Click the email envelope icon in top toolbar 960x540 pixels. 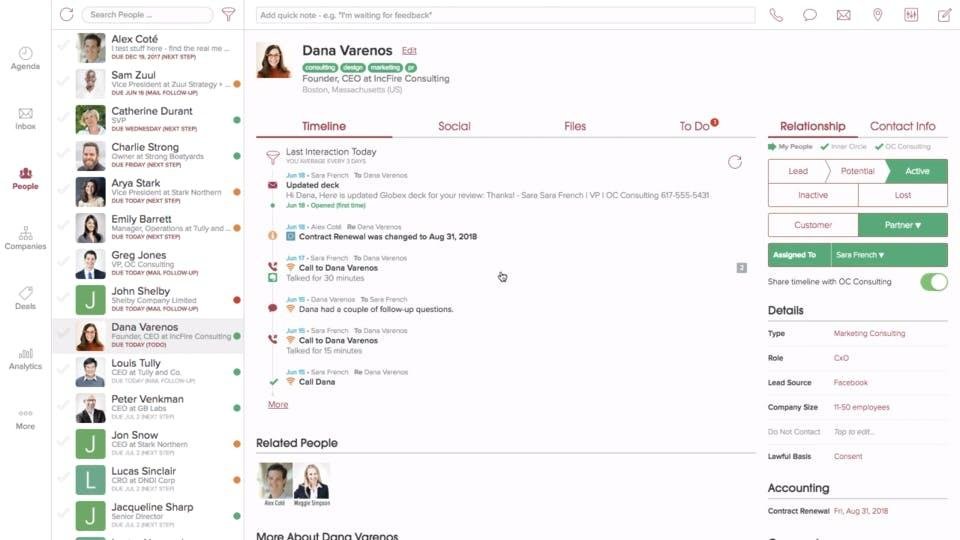(843, 15)
